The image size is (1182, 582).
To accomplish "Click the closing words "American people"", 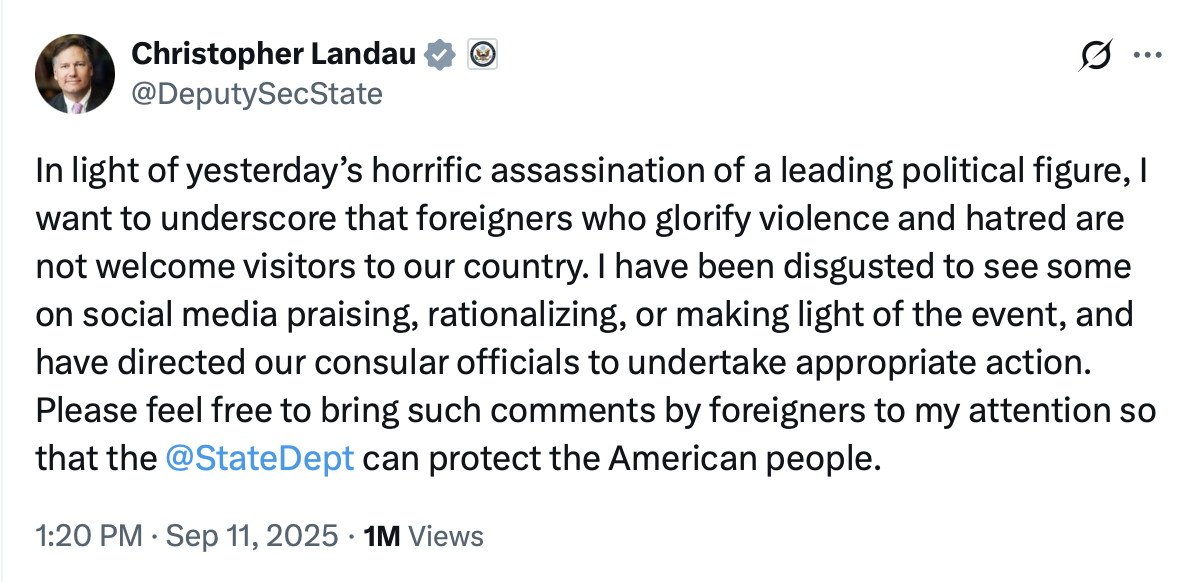I will point(741,459).
